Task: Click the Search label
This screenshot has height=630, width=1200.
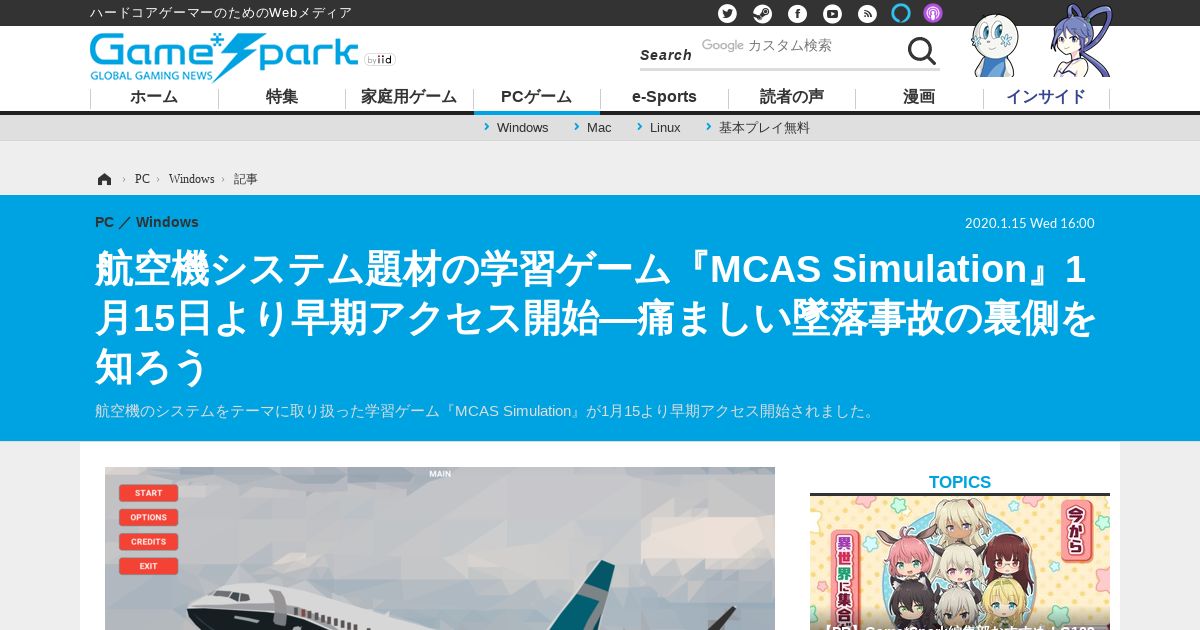Action: coord(666,55)
